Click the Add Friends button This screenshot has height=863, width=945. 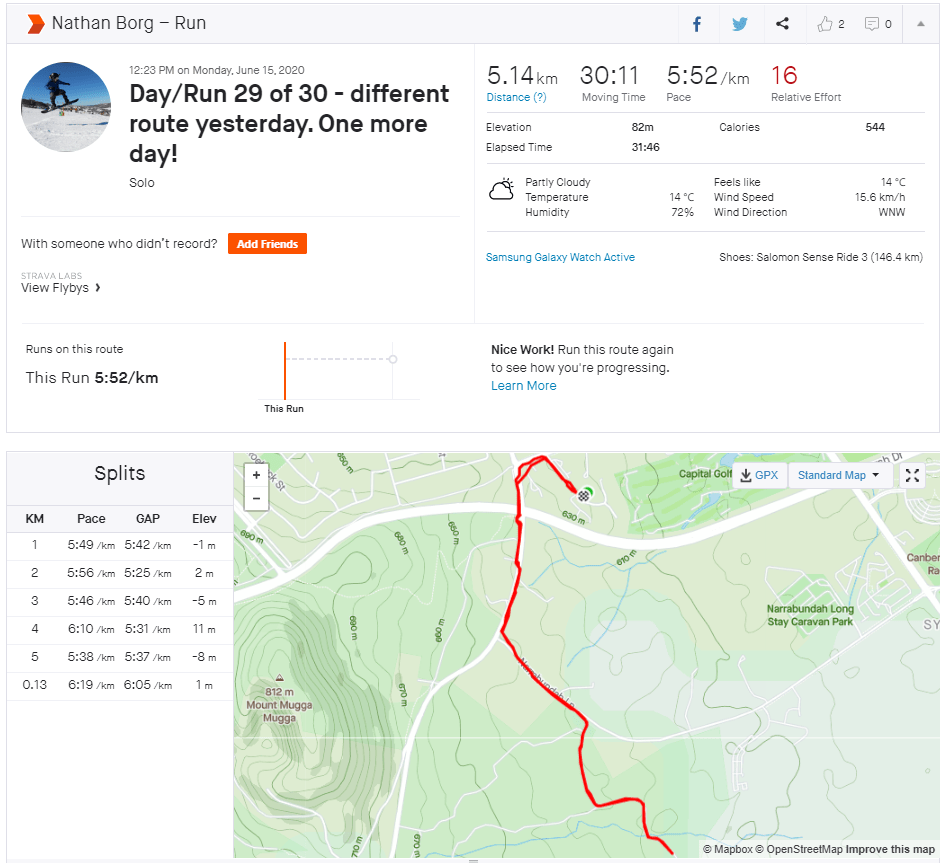pyautogui.click(x=267, y=244)
